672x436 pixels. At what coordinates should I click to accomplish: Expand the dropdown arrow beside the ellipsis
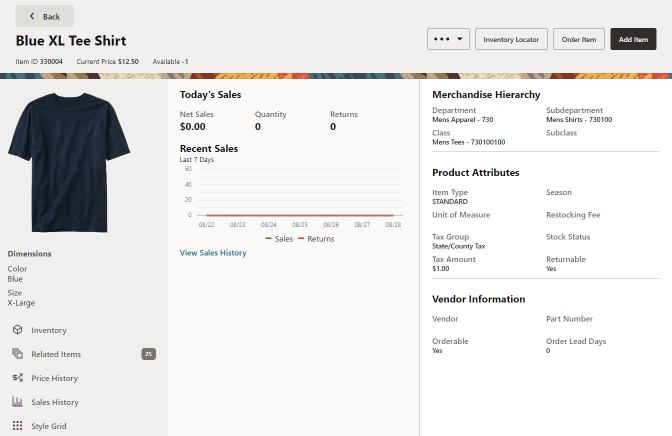(x=460, y=39)
